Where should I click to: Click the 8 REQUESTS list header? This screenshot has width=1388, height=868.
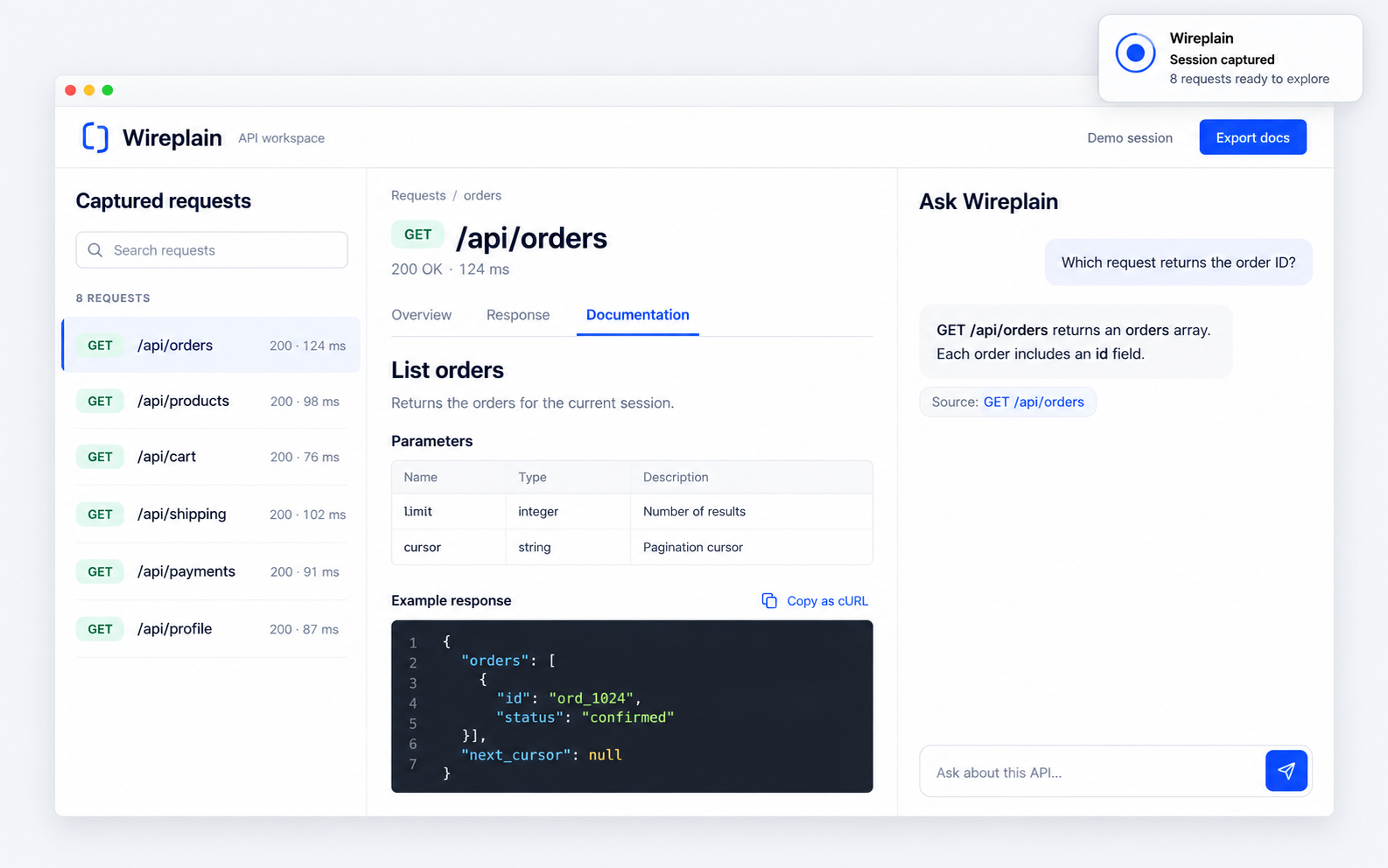[x=113, y=298]
